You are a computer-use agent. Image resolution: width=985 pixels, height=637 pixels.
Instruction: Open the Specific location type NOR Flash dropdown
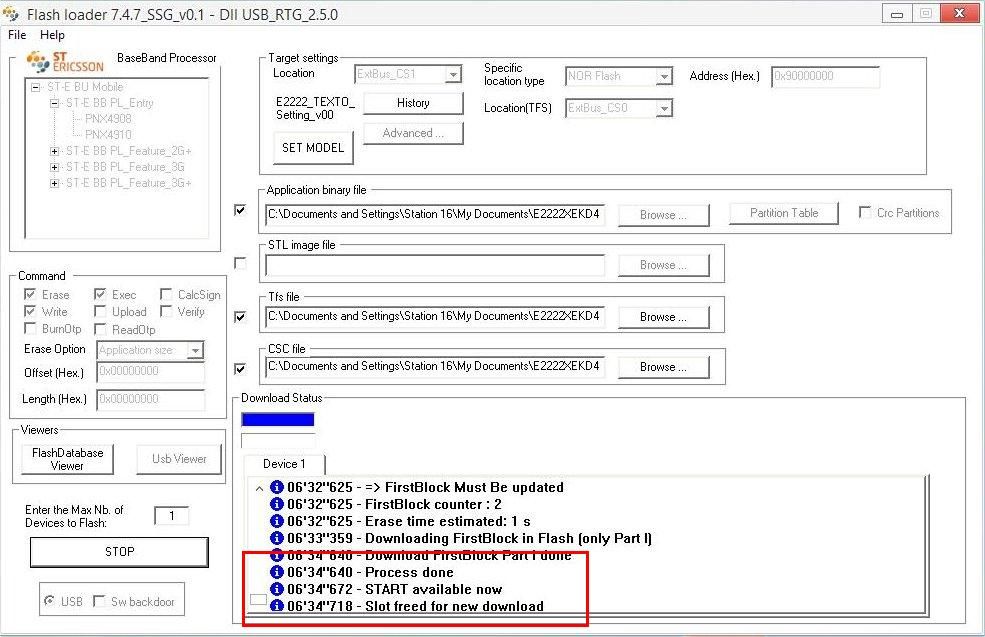point(663,76)
